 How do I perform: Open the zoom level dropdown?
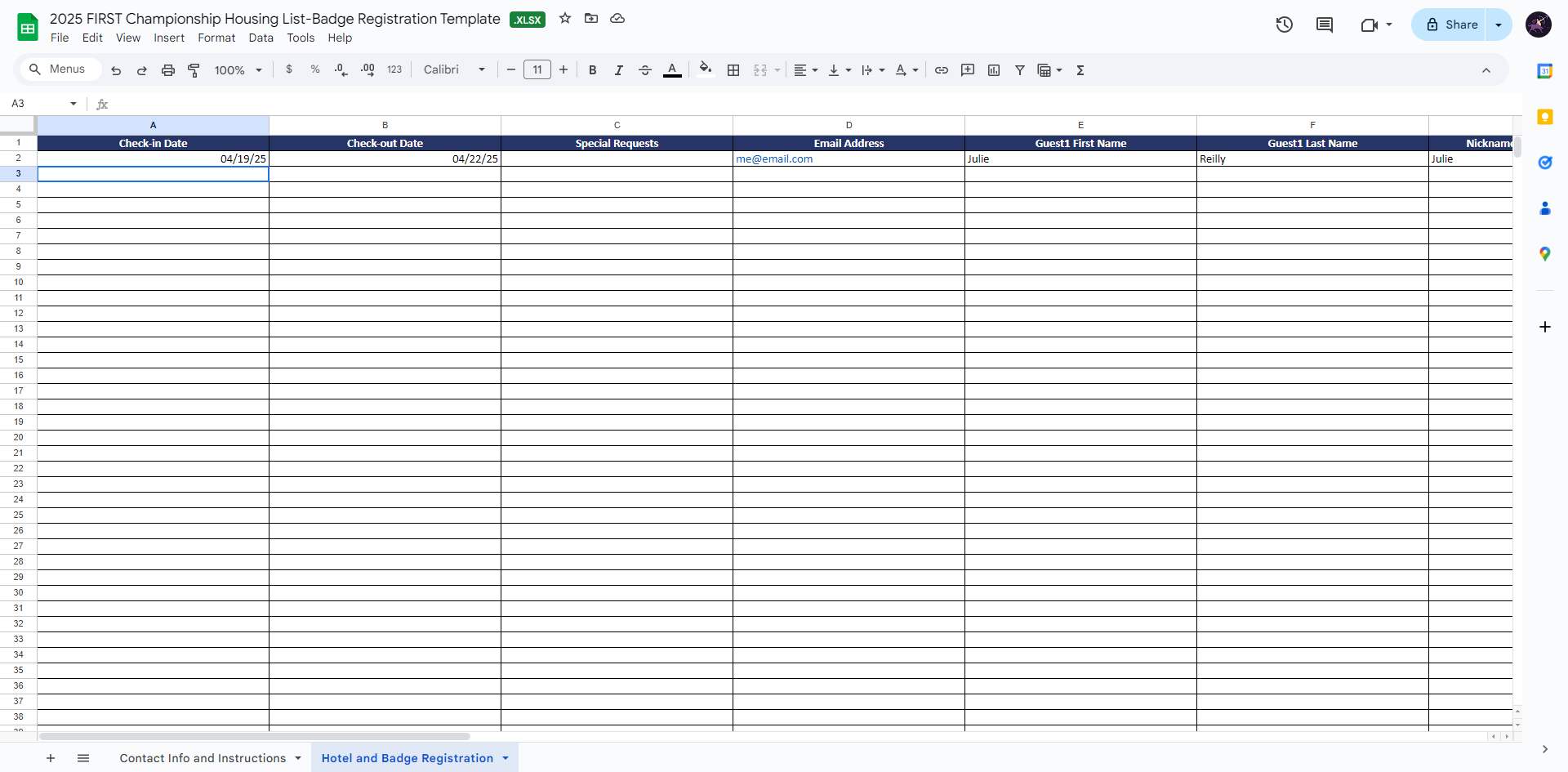238,70
